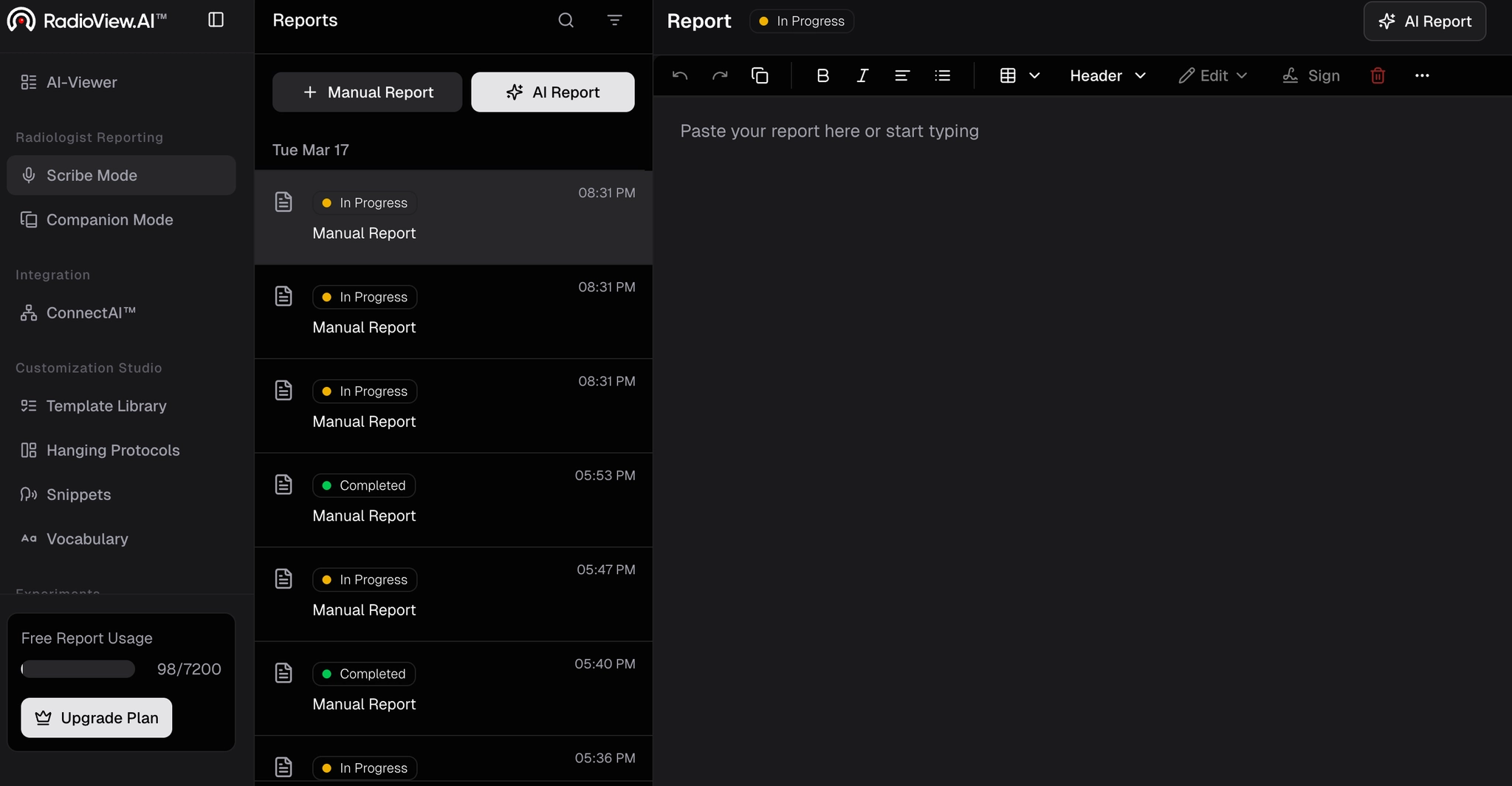Click AI Report button in top right
Viewport: 1512px width, 786px height.
[1425, 21]
